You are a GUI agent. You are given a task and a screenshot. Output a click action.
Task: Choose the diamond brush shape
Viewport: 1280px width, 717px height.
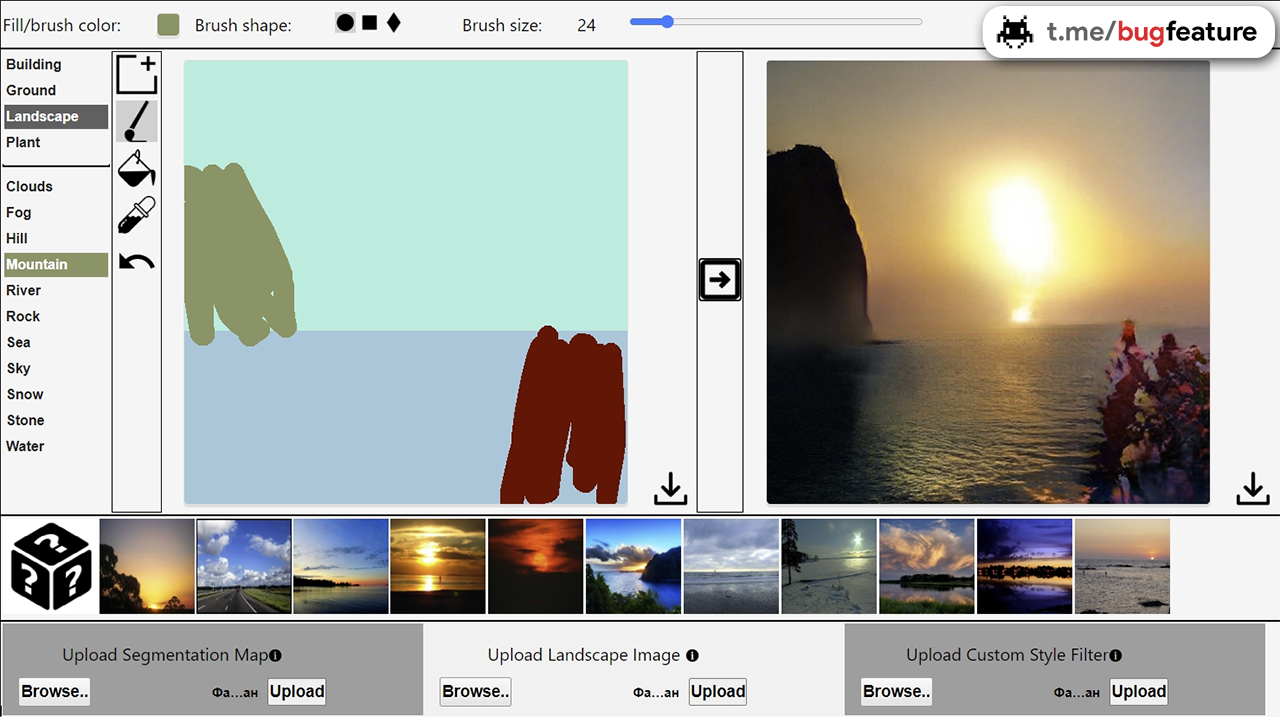coord(393,22)
